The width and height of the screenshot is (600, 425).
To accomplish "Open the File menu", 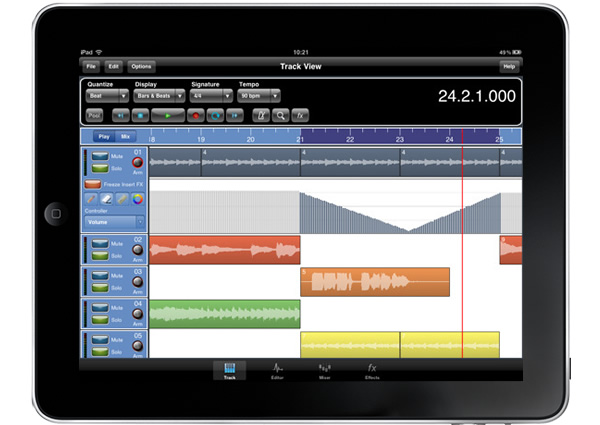I will [91, 67].
